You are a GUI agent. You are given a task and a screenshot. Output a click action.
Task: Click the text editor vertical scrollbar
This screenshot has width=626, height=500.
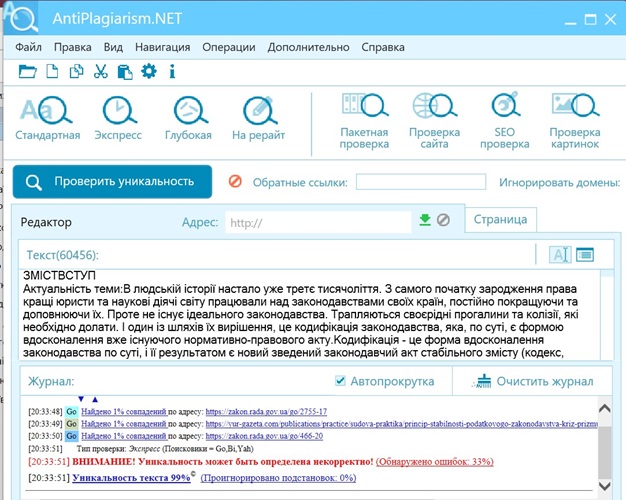(607, 315)
